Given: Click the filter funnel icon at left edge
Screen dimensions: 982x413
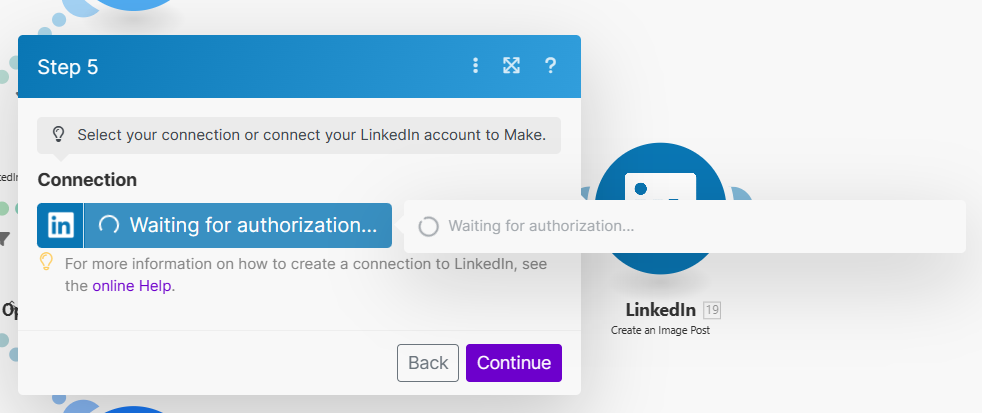Looking at the screenshot, I should (4, 239).
